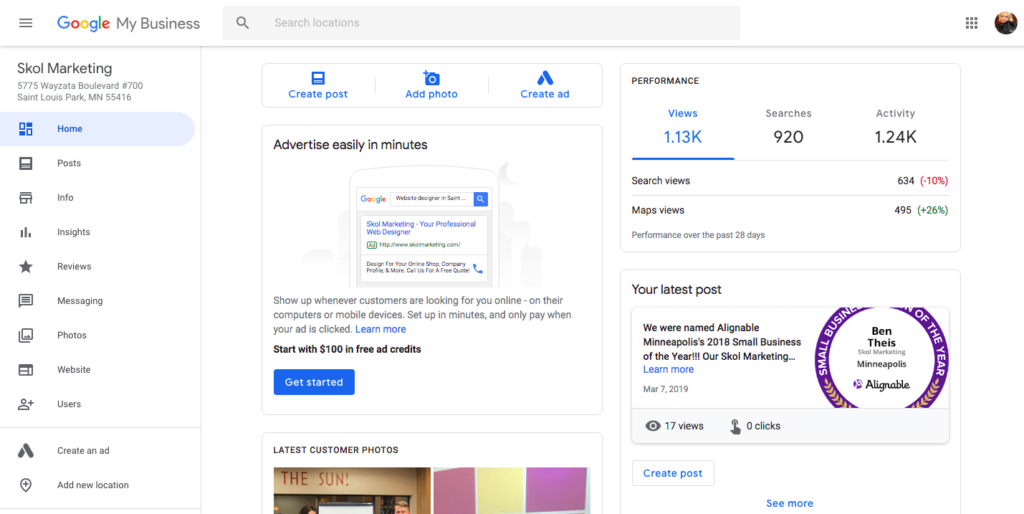The height and width of the screenshot is (514, 1024).
Task: Open the Google apps grid
Action: point(971,23)
